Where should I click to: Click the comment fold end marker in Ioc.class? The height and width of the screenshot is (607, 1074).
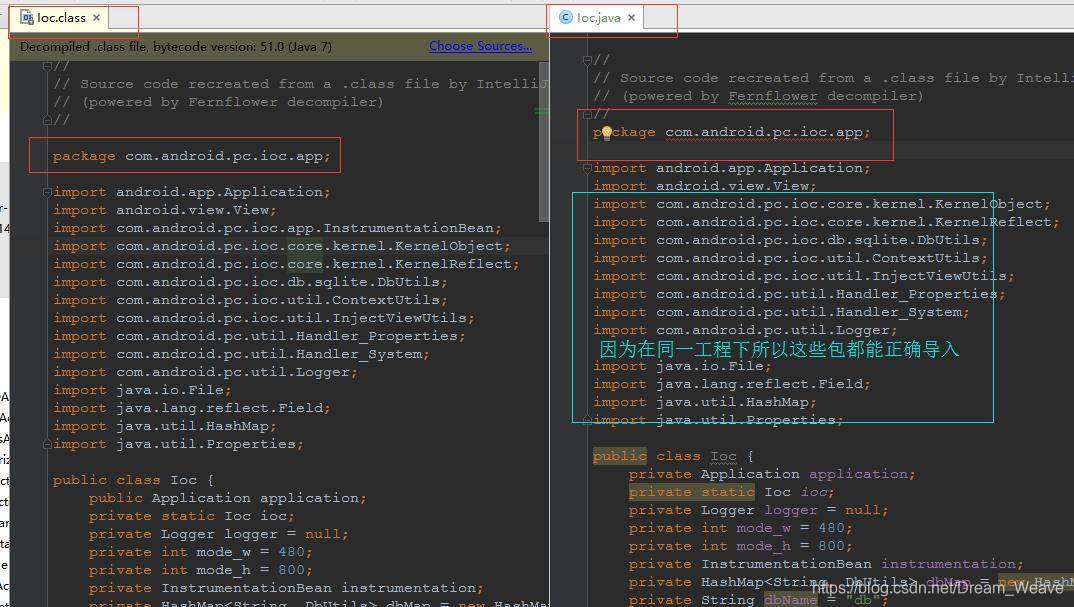pos(47,121)
